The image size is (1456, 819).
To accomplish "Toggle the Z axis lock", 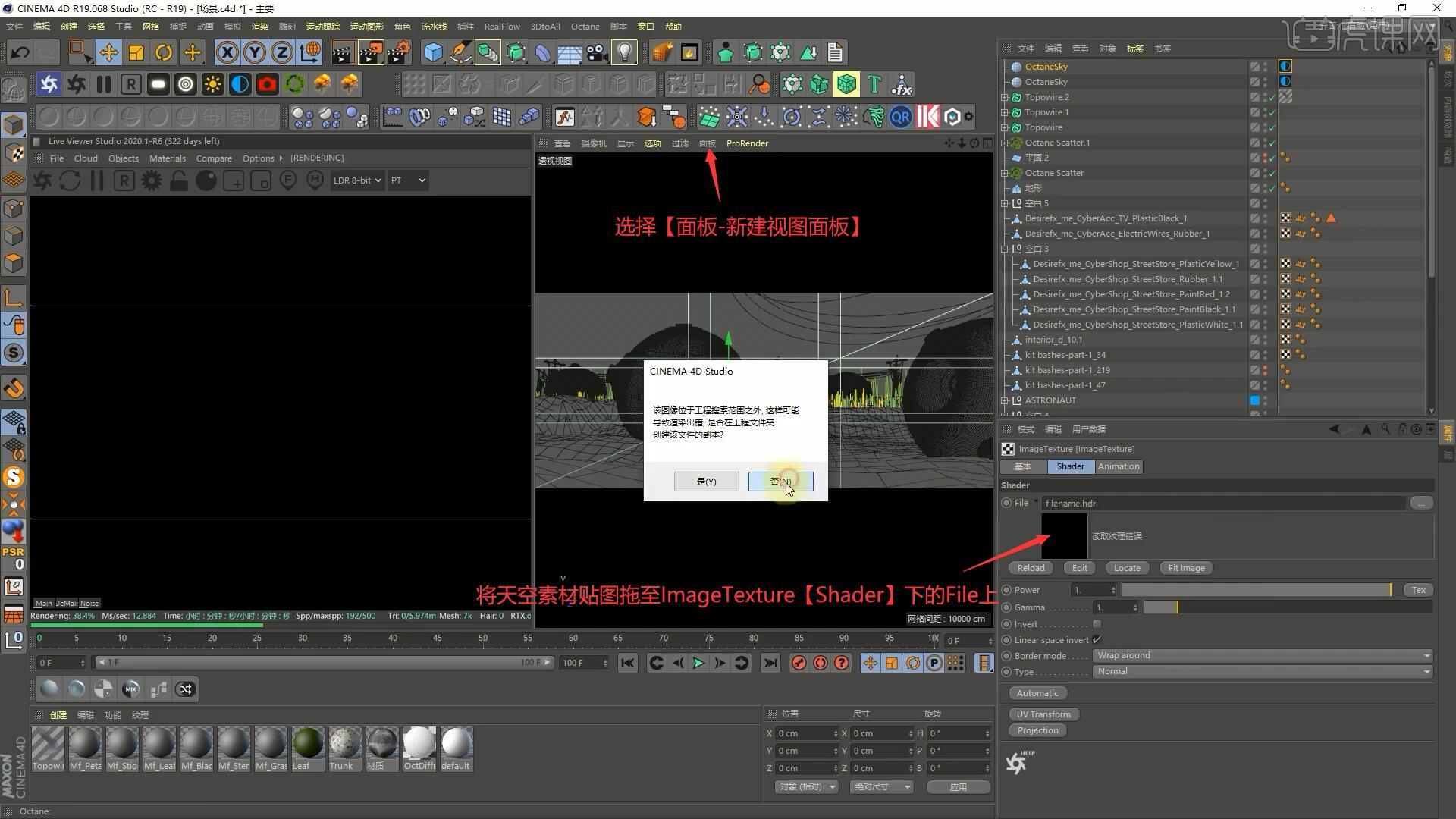I will [282, 52].
